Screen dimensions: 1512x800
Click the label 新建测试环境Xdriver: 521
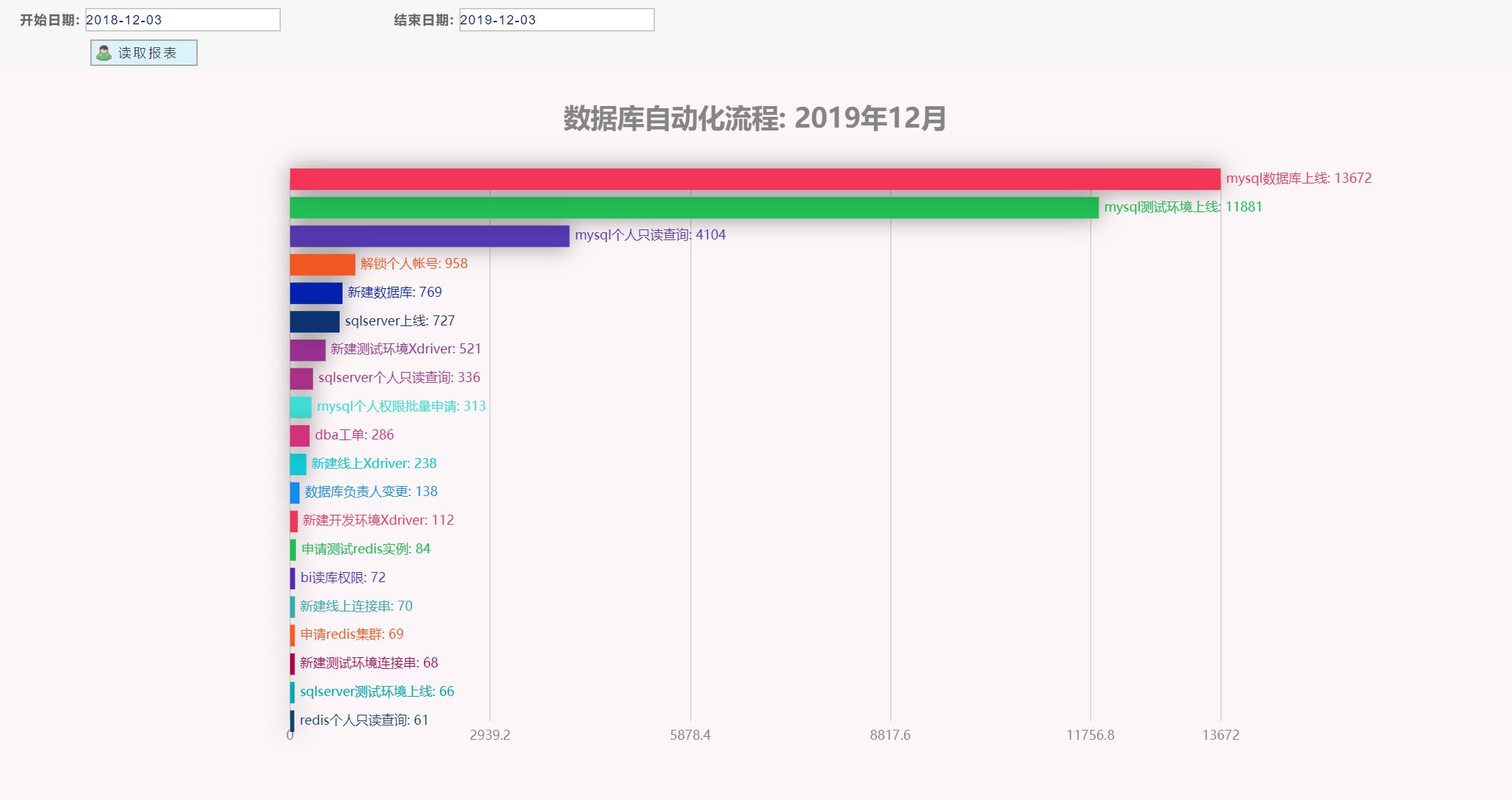point(406,349)
